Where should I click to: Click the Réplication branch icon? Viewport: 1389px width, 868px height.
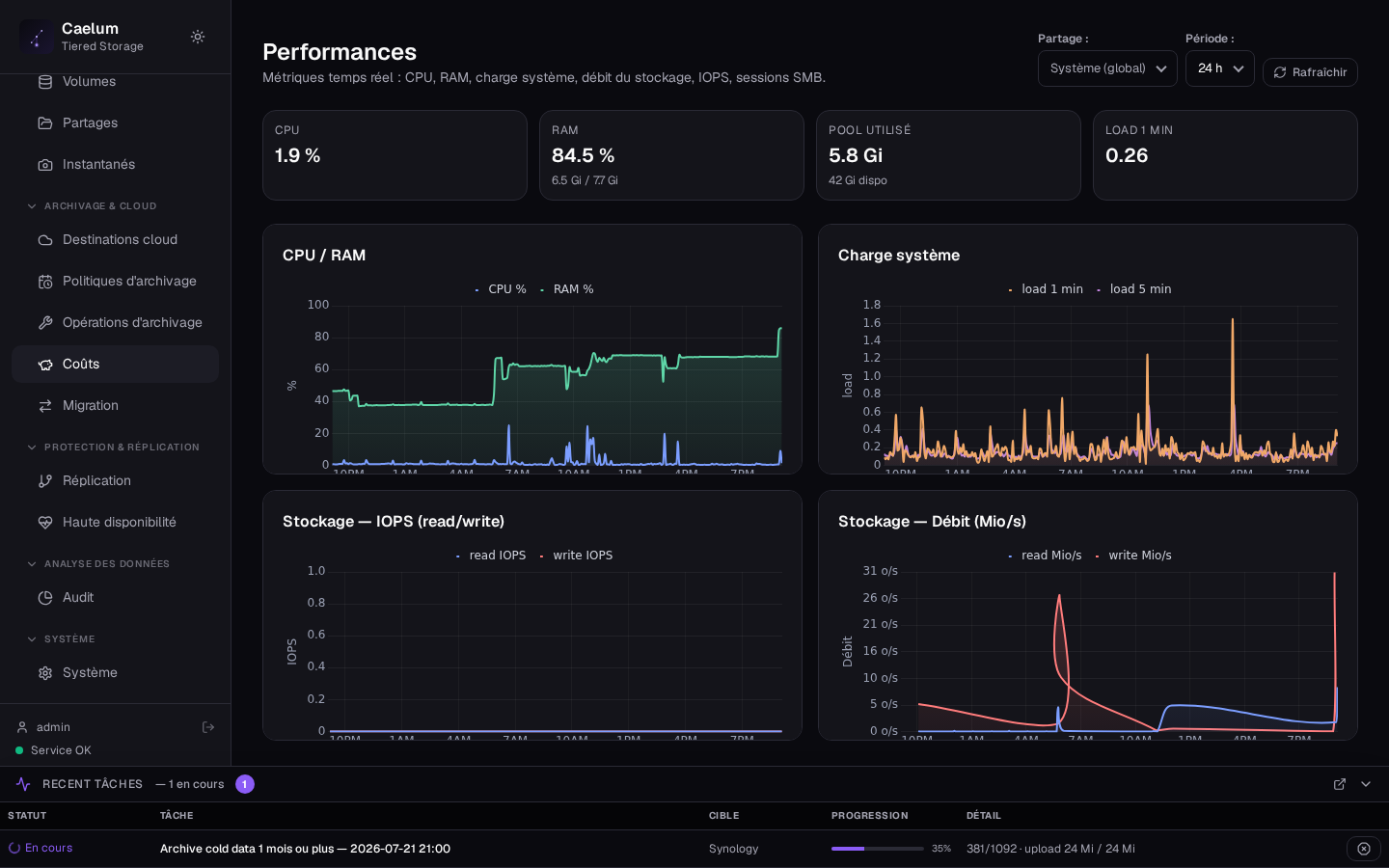click(x=45, y=481)
